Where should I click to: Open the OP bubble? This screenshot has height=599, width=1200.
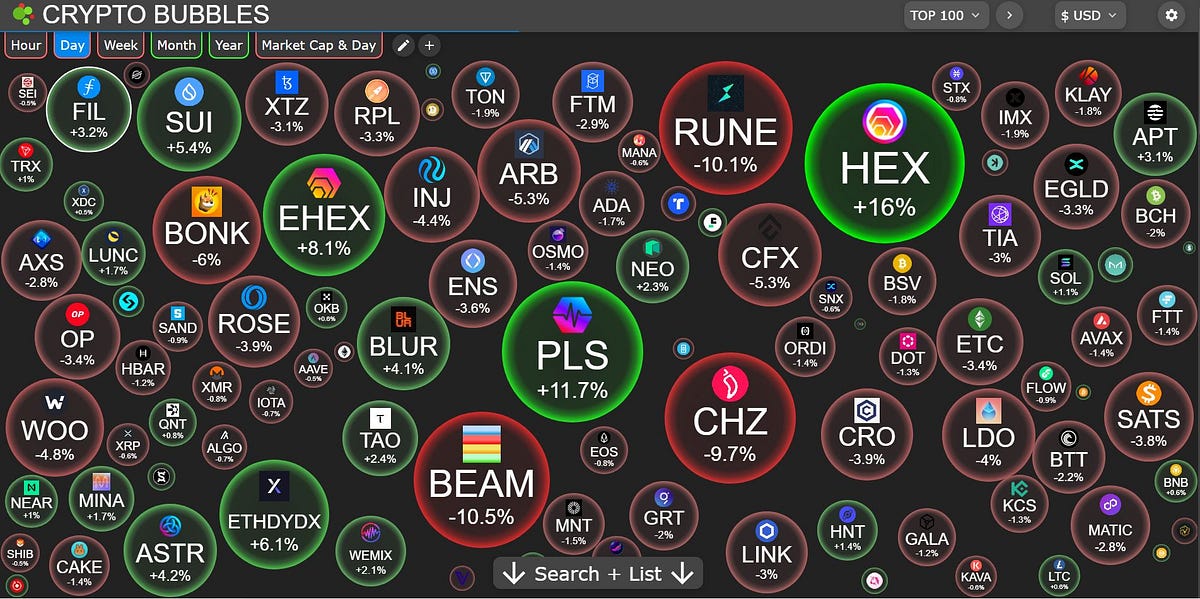click(x=78, y=337)
